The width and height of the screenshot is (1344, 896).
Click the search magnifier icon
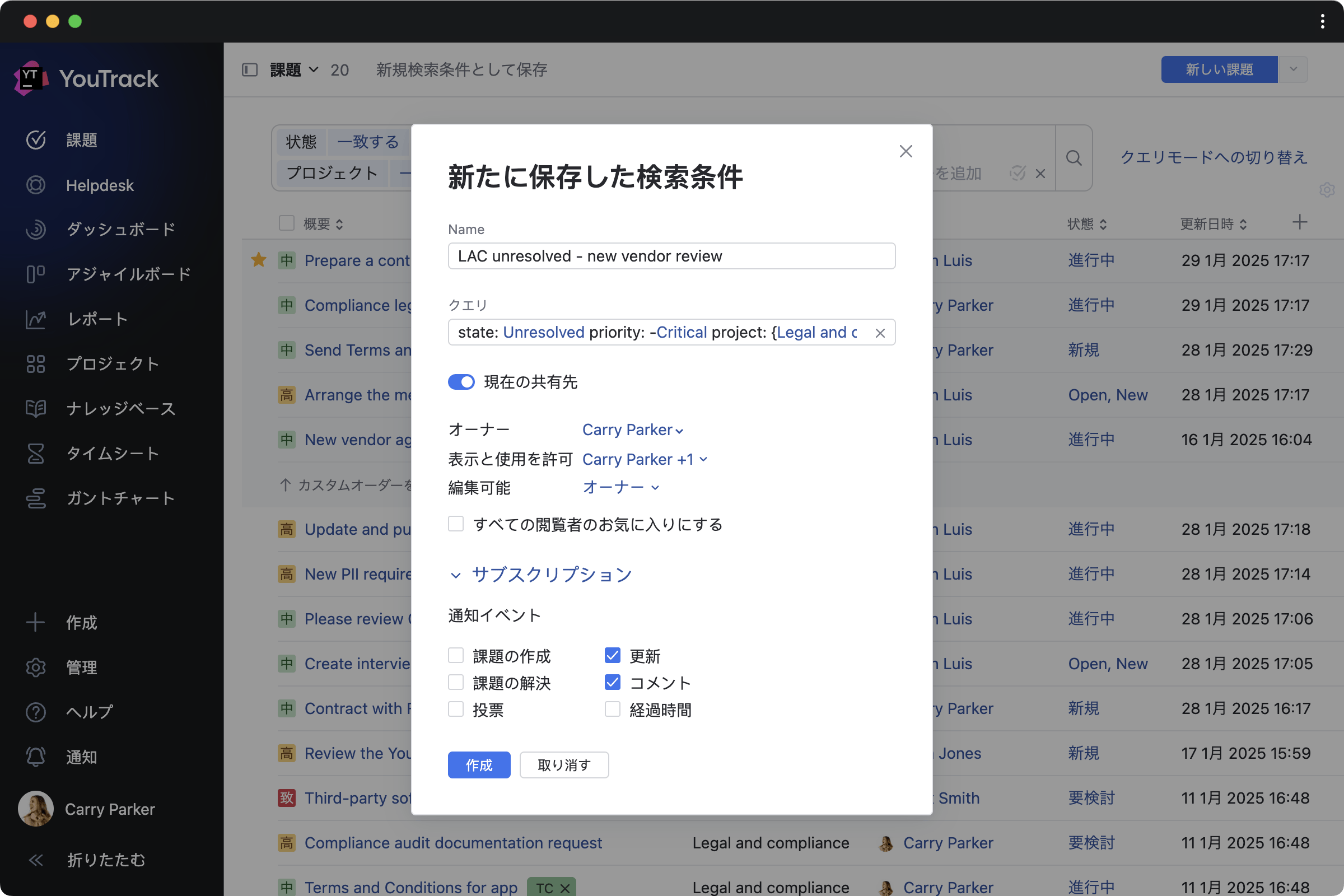click(1074, 158)
